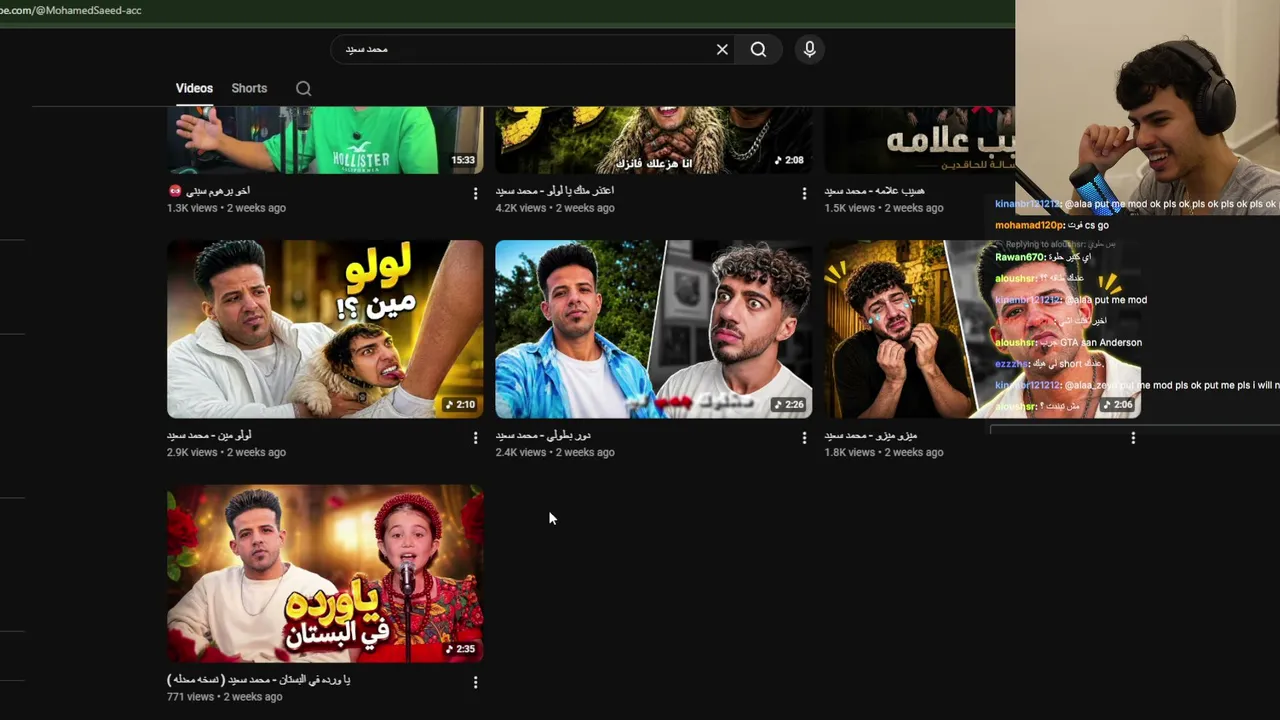Click the 2:26 duration badge
This screenshot has height=720, width=1280.
pos(789,405)
